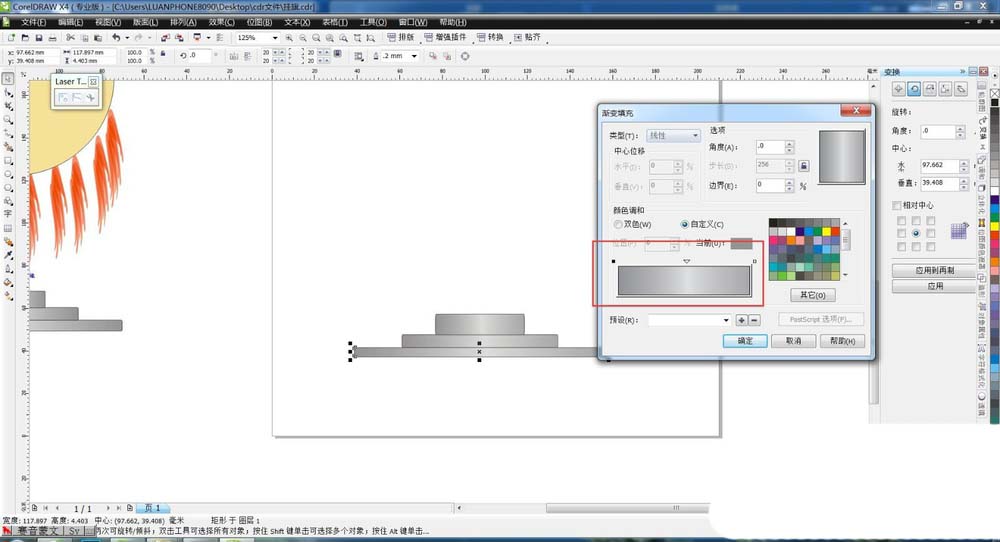Image resolution: width=1000 pixels, height=542 pixels.
Task: Pick the yellow swatch in the dialog palette
Action: click(x=826, y=231)
